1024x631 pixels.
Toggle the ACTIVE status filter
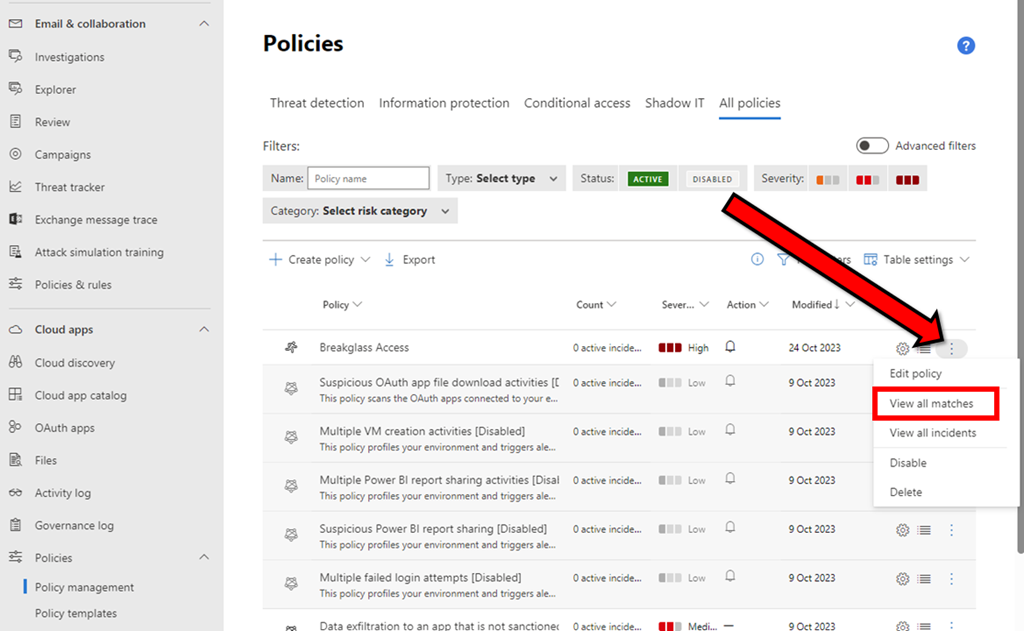tap(647, 179)
